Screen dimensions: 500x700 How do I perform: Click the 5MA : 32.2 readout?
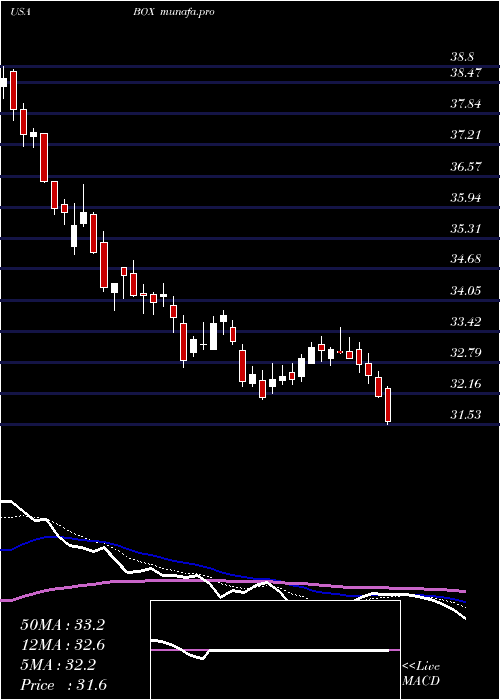pos(58,665)
